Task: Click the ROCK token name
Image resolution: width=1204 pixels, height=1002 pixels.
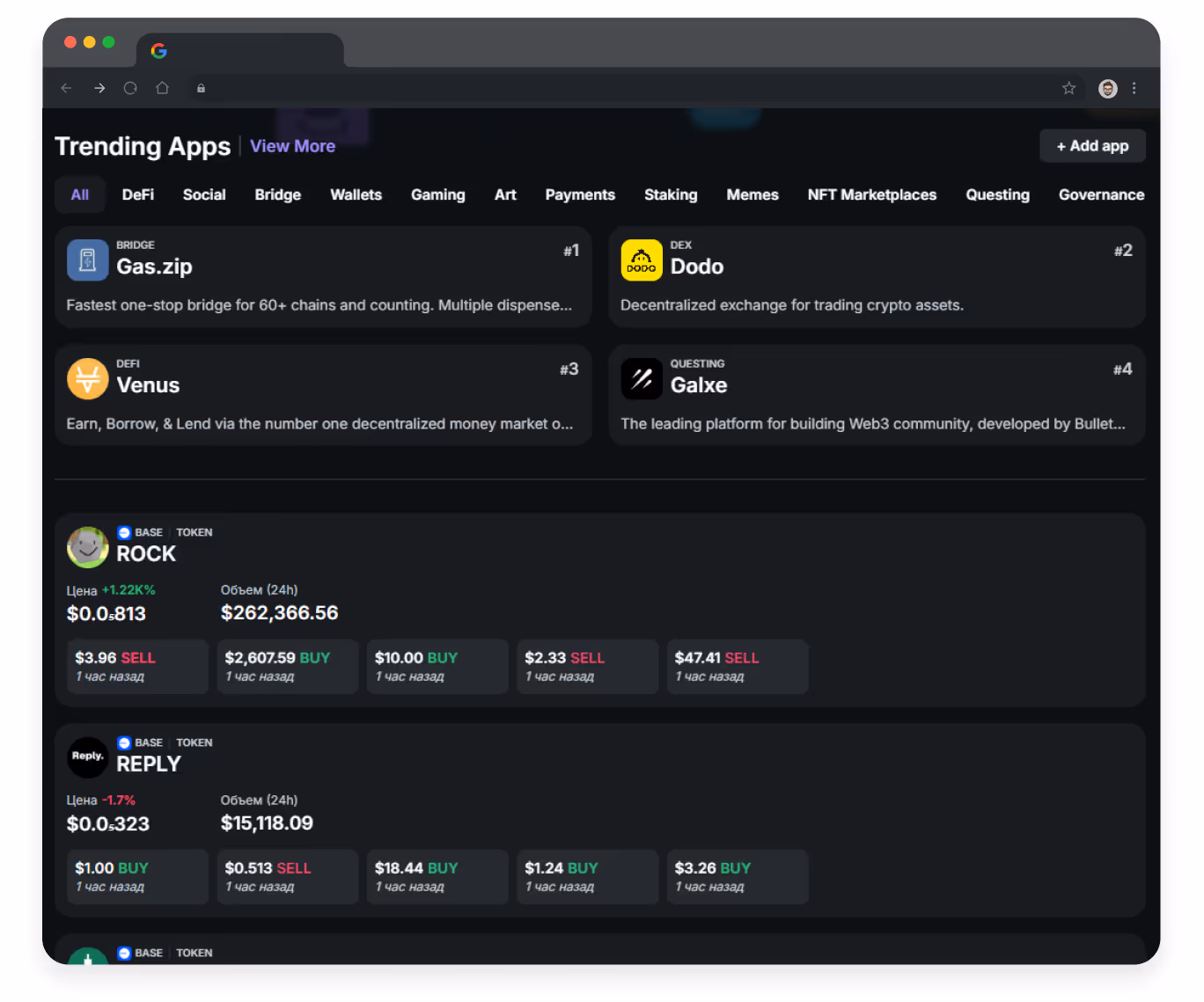Action: [146, 553]
